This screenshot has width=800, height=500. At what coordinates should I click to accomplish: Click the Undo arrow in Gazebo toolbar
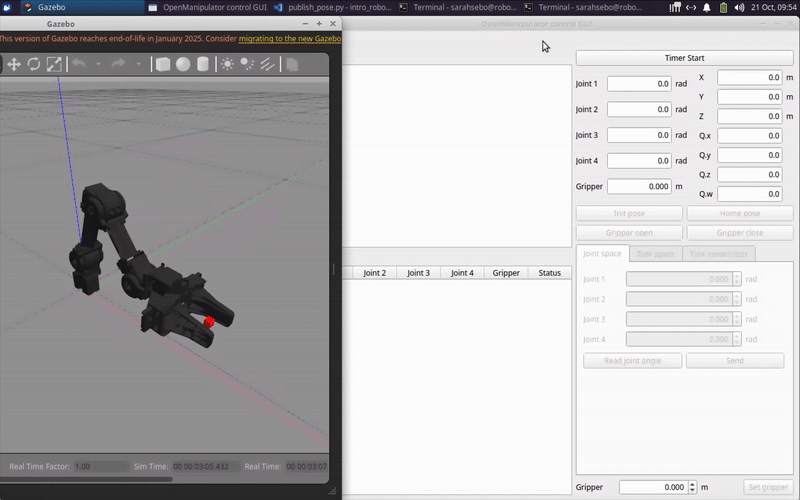79,64
